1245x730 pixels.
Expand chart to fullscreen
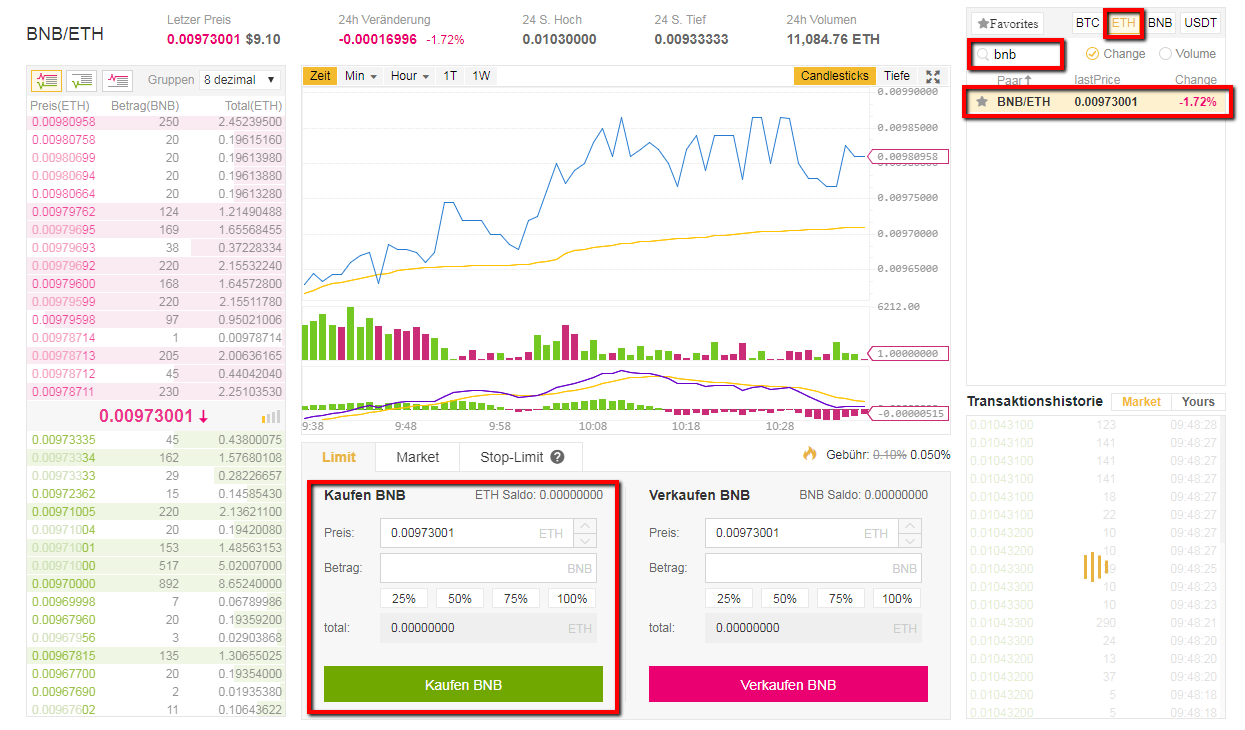933,76
